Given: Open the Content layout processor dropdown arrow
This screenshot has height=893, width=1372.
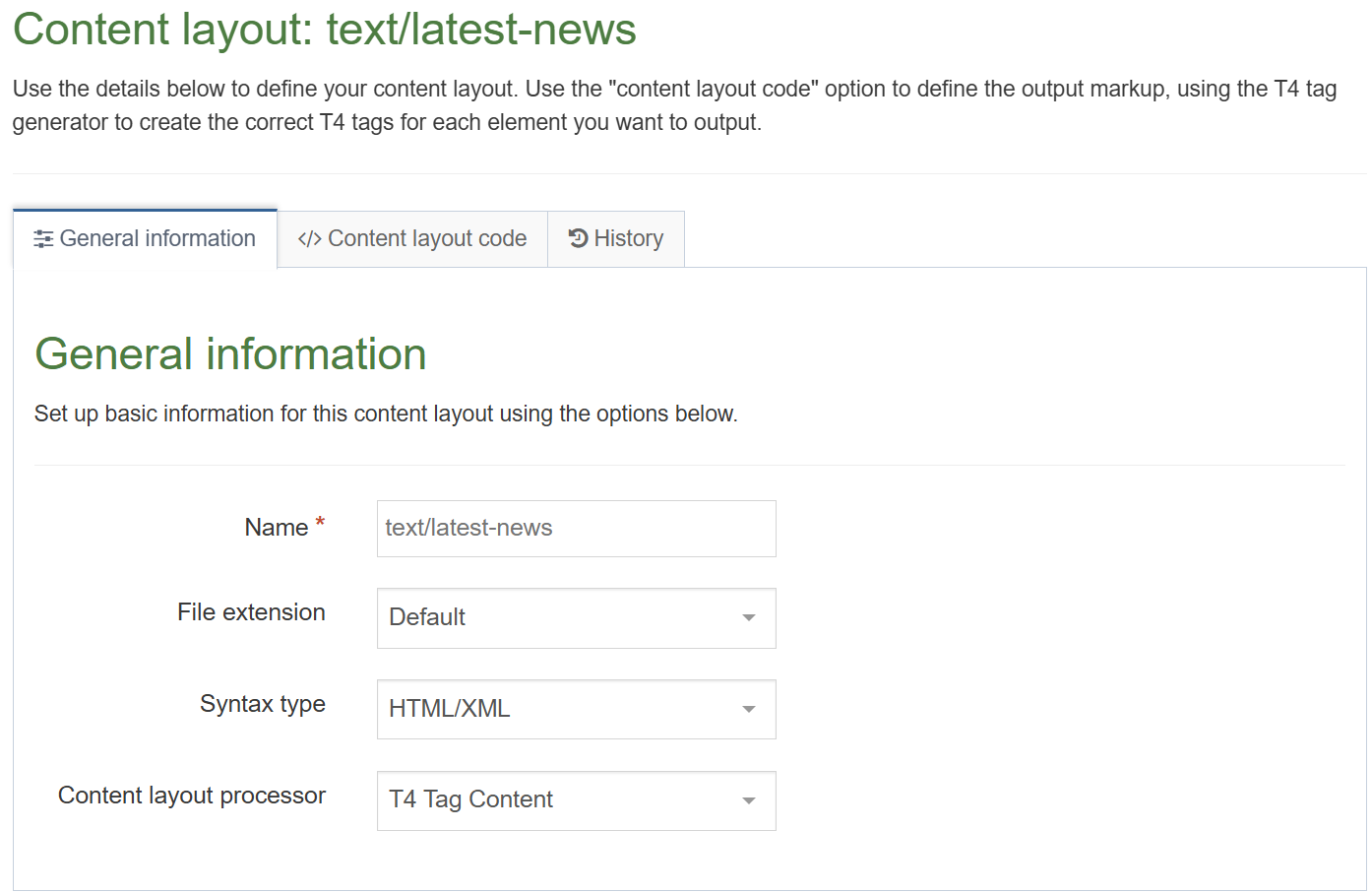Looking at the screenshot, I should click(748, 800).
